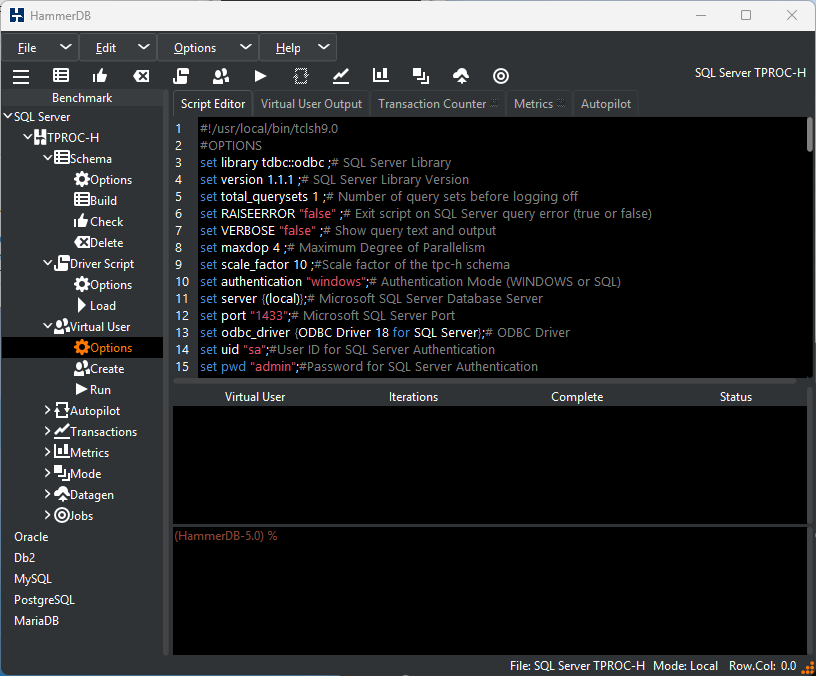This screenshot has height=676, width=816.
Task: Open the Transaction Counter tab
Action: click(438, 104)
